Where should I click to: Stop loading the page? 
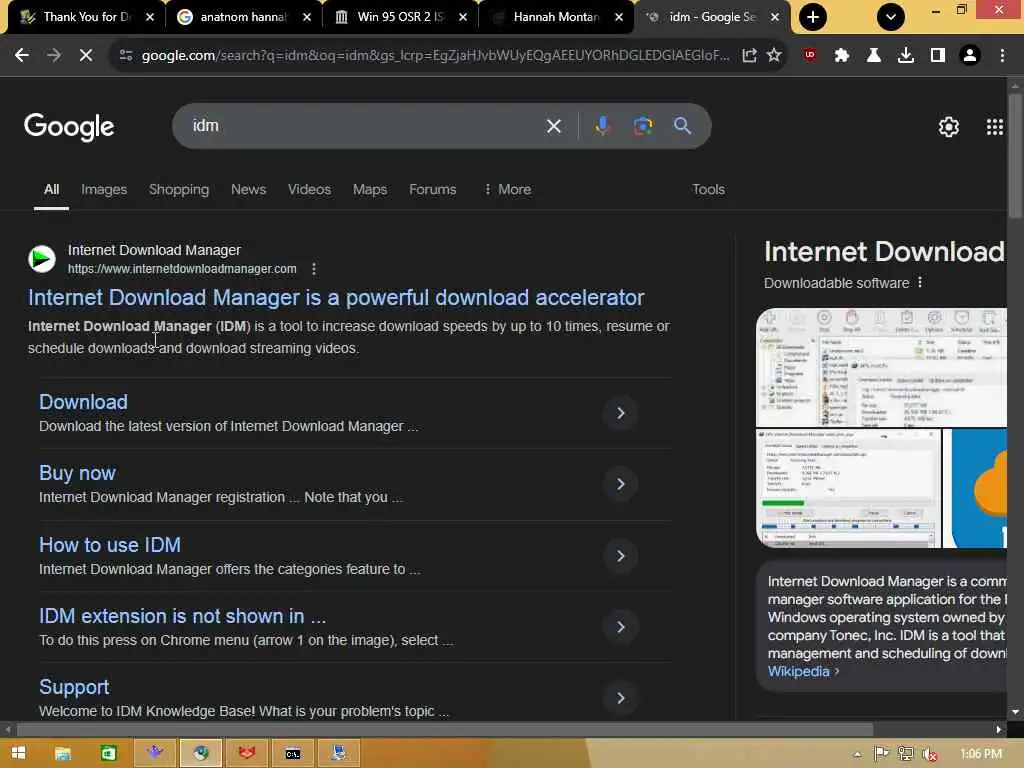pos(86,56)
